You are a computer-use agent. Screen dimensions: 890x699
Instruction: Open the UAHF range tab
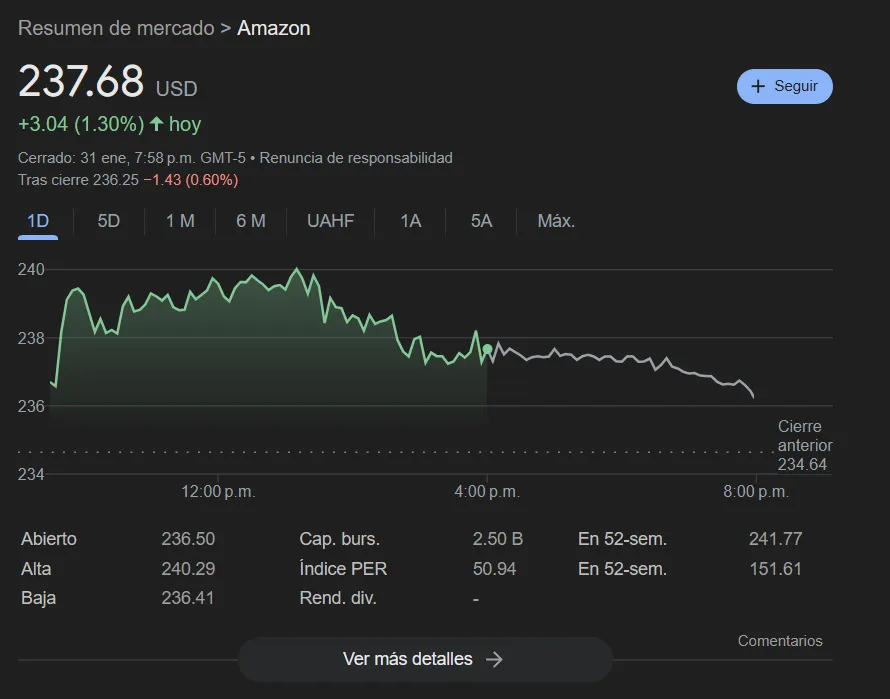tap(330, 221)
